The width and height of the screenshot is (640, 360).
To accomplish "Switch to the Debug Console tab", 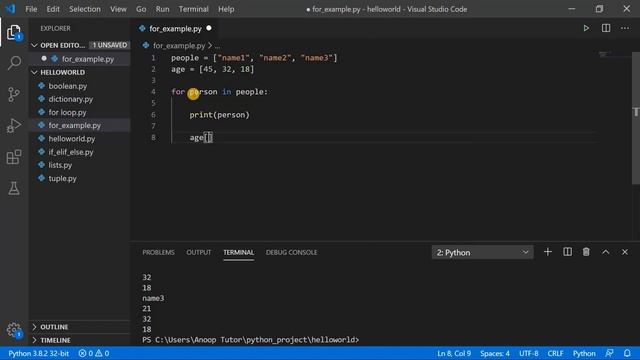I will point(291,252).
